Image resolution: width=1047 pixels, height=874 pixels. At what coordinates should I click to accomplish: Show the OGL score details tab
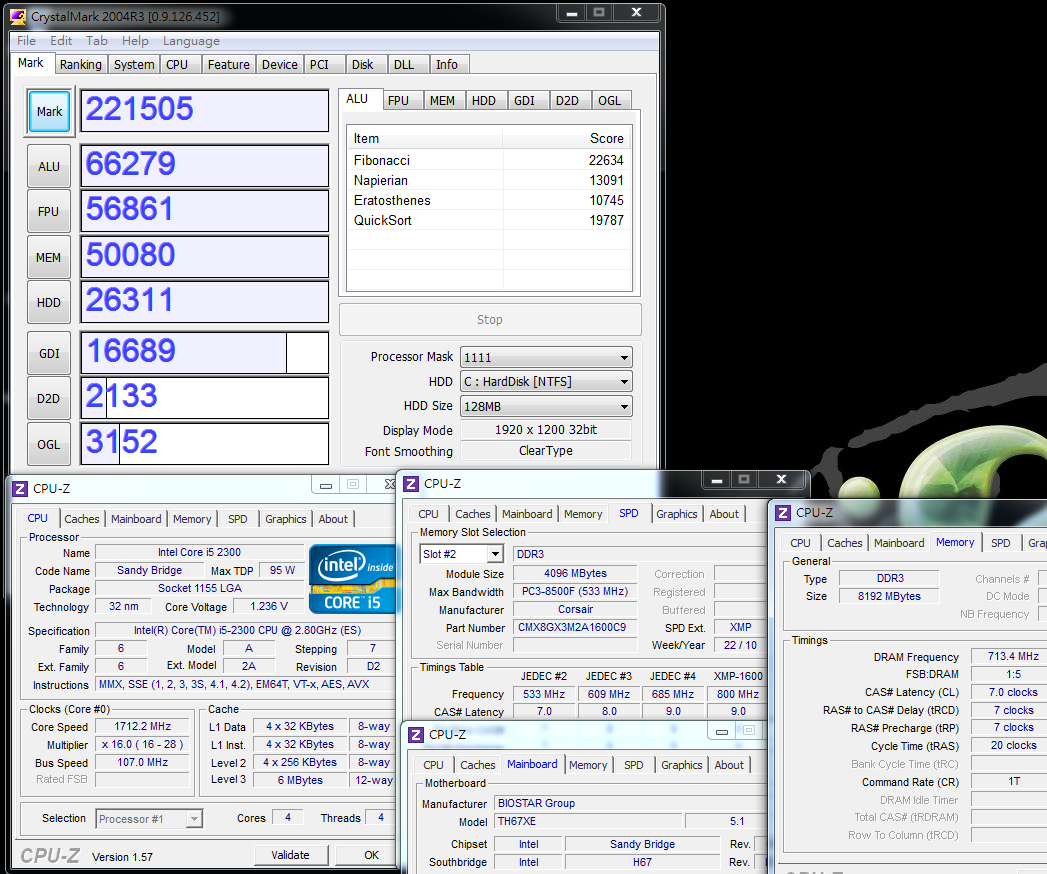click(x=610, y=101)
